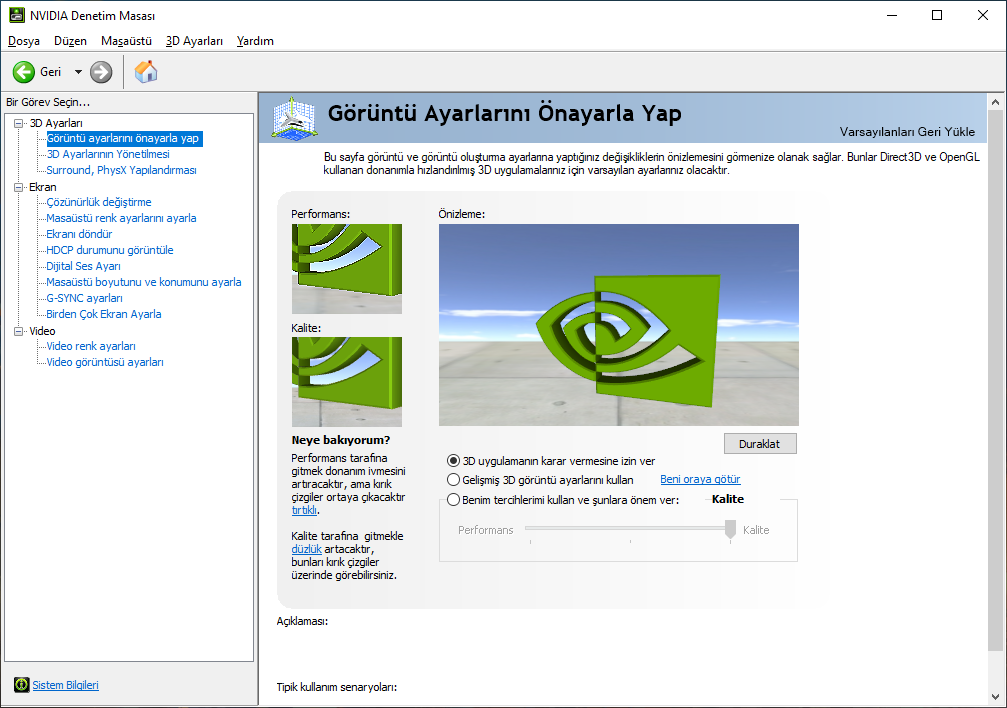Click the Kalite thumbnail image
Image resolution: width=1007 pixels, height=708 pixels.
tap(347, 382)
